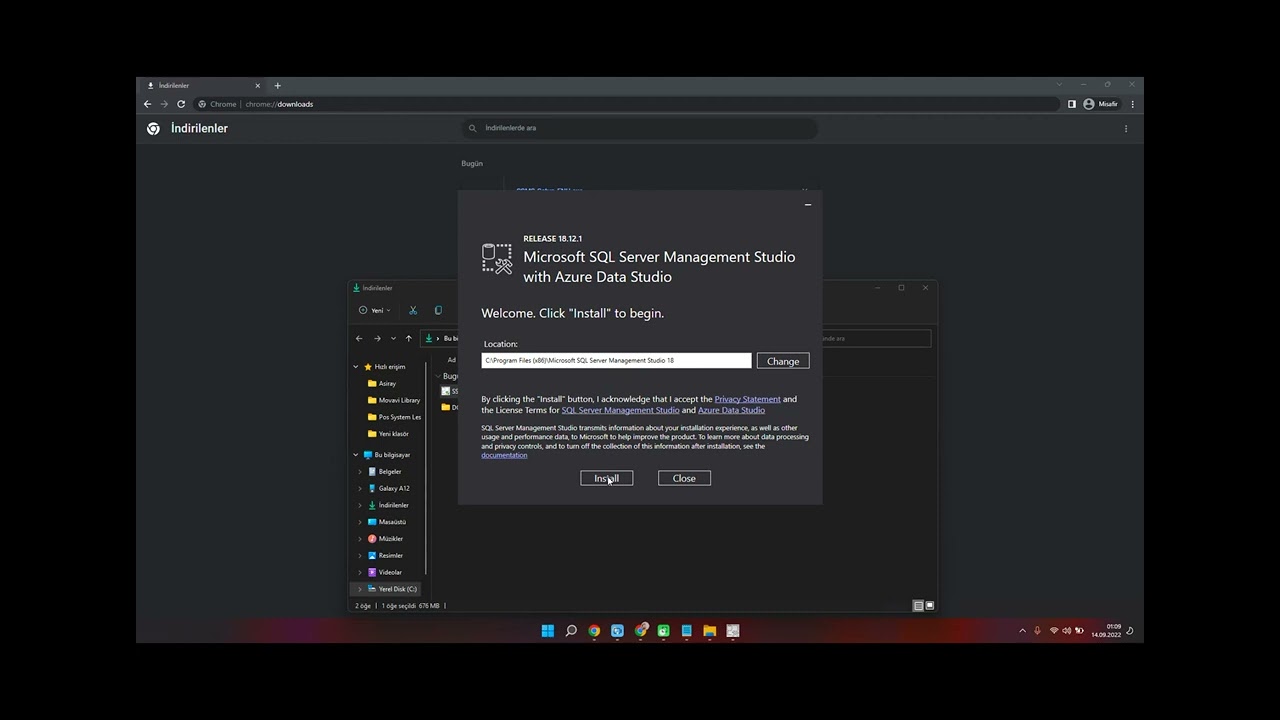This screenshot has height=720, width=1280.
Task: Expand the Resimler tree node
Action: pyautogui.click(x=360, y=555)
